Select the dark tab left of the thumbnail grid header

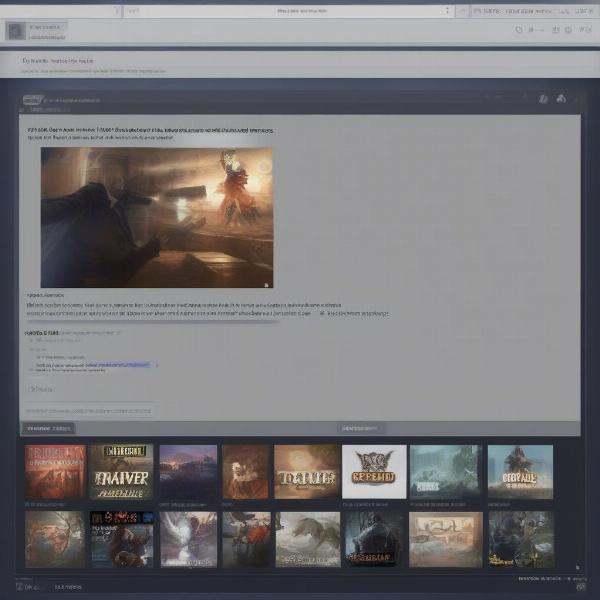48,429
